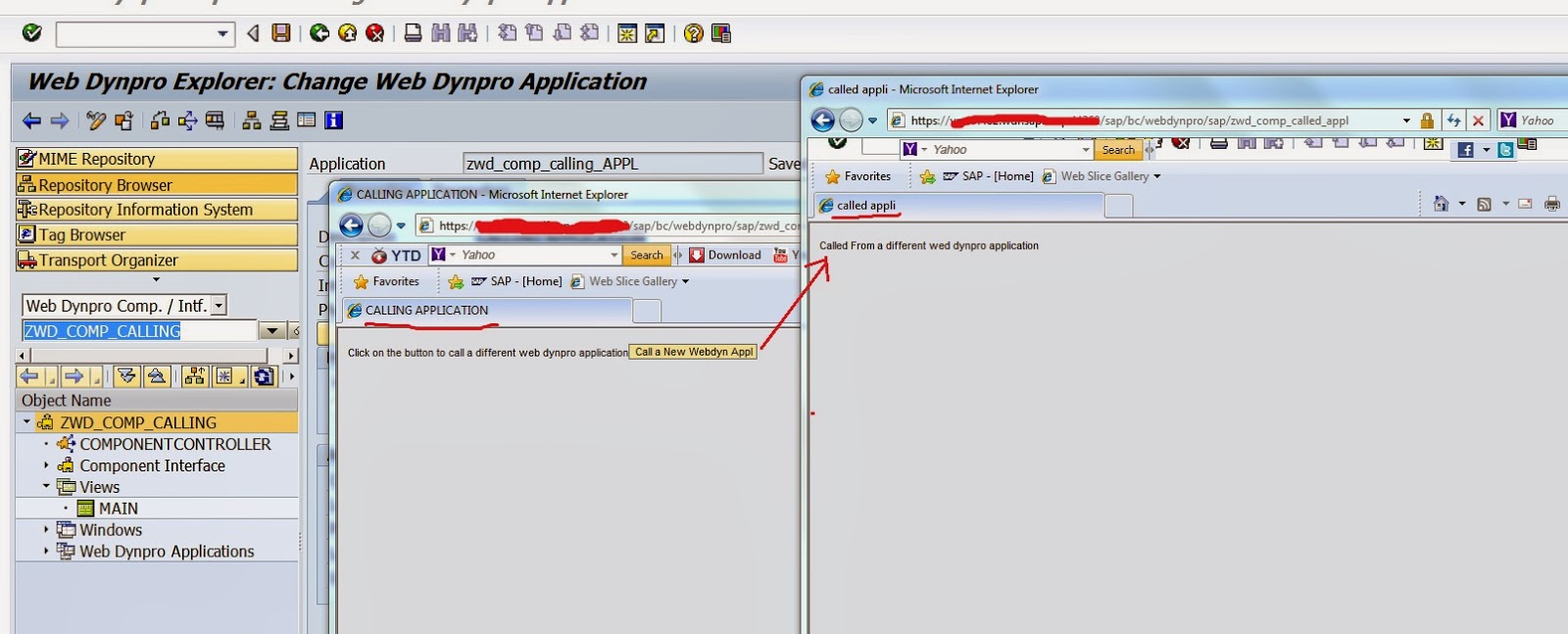The height and width of the screenshot is (634, 1568).
Task: Open Transport Organizer
Action: click(157, 261)
